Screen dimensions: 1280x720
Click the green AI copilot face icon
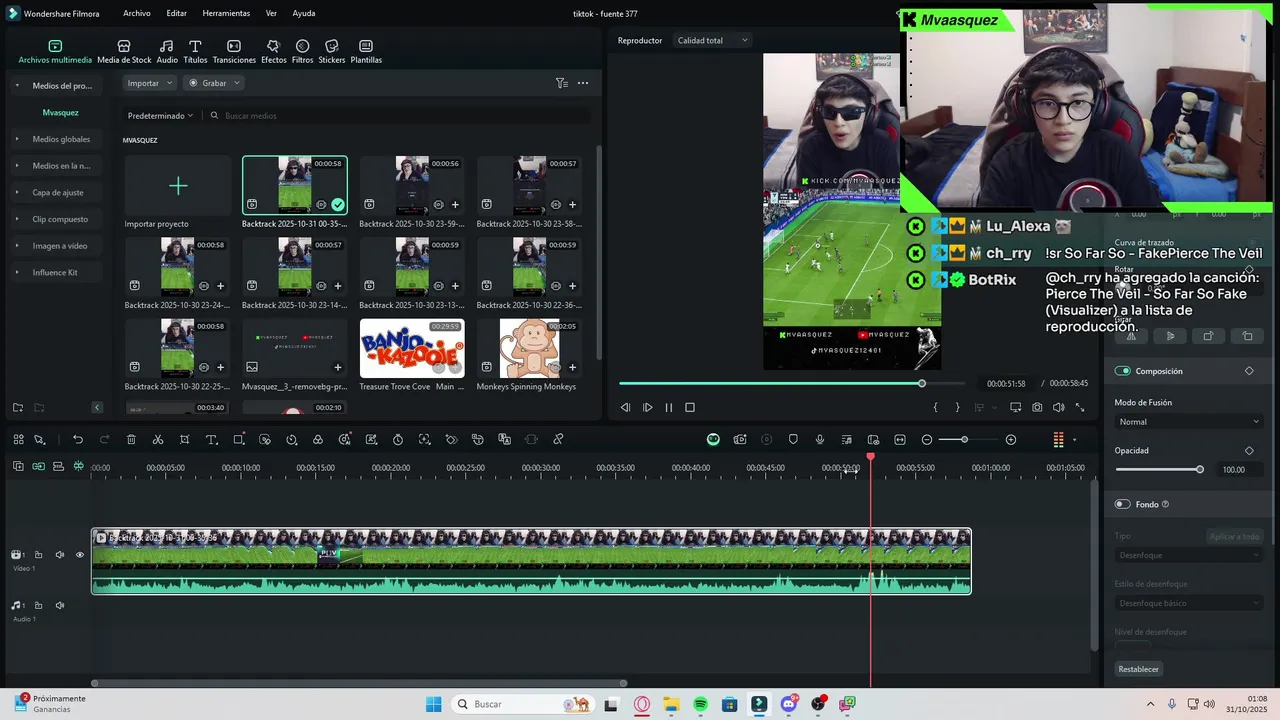713,439
